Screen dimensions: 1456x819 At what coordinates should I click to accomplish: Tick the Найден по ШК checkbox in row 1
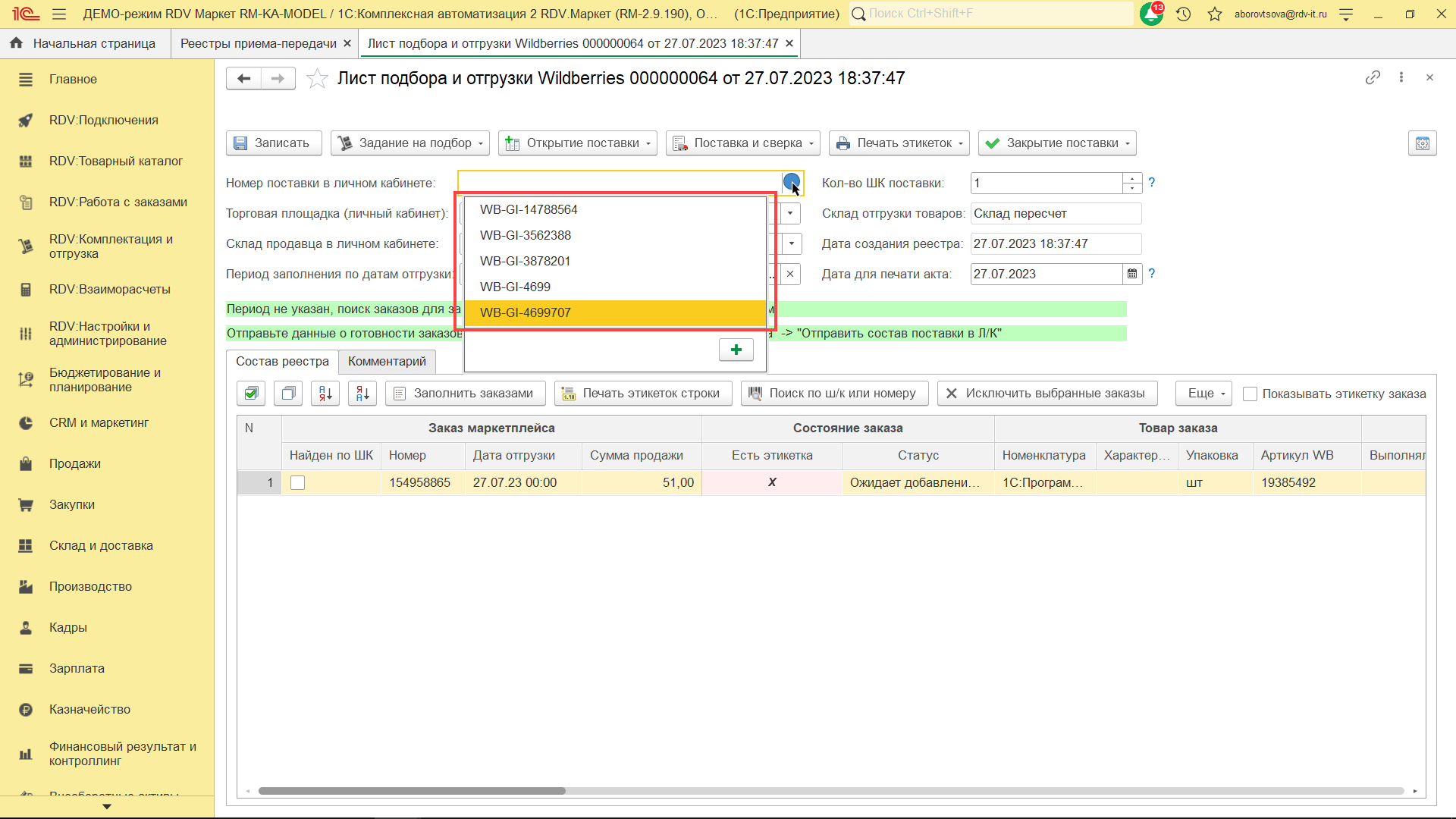[x=298, y=482]
